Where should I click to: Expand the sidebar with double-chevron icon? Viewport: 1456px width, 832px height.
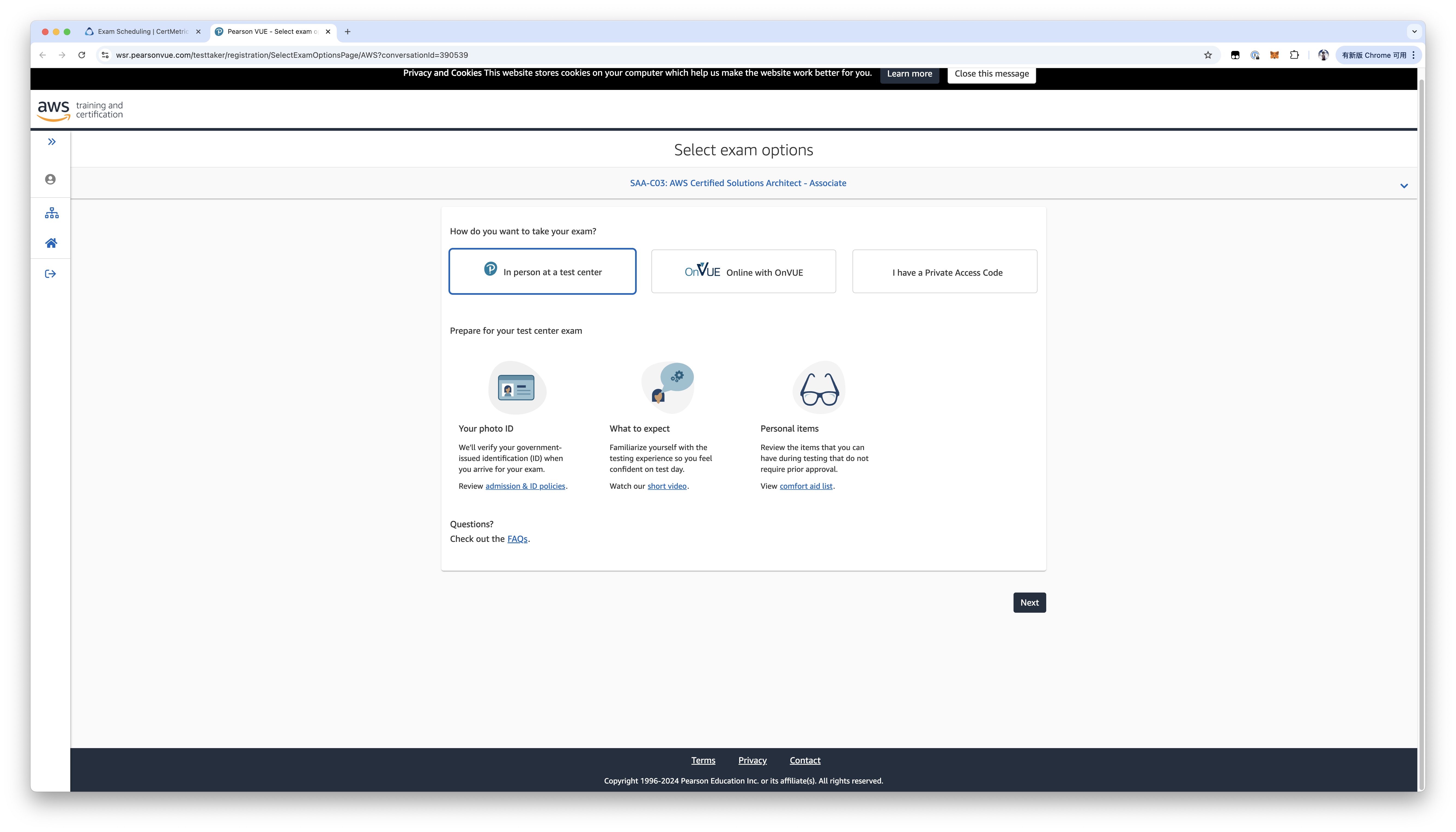(51, 142)
